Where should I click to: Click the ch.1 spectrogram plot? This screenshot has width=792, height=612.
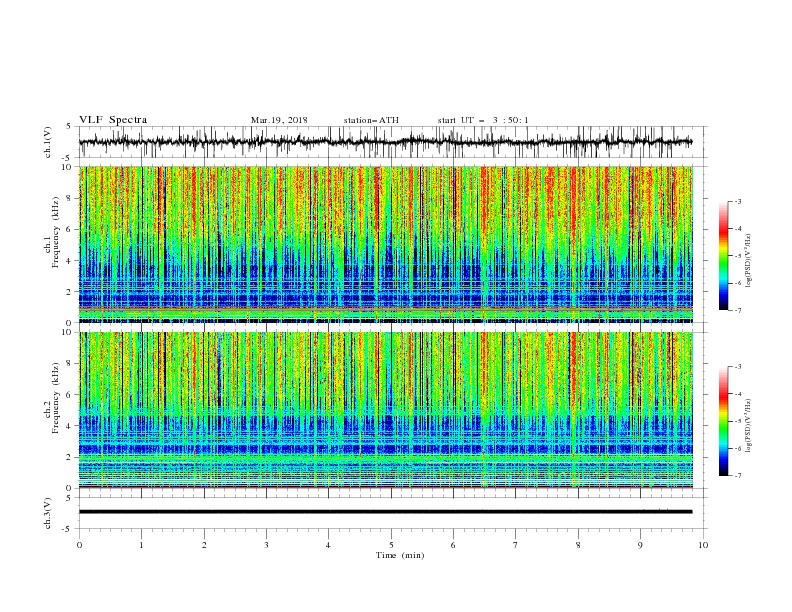tap(386, 244)
